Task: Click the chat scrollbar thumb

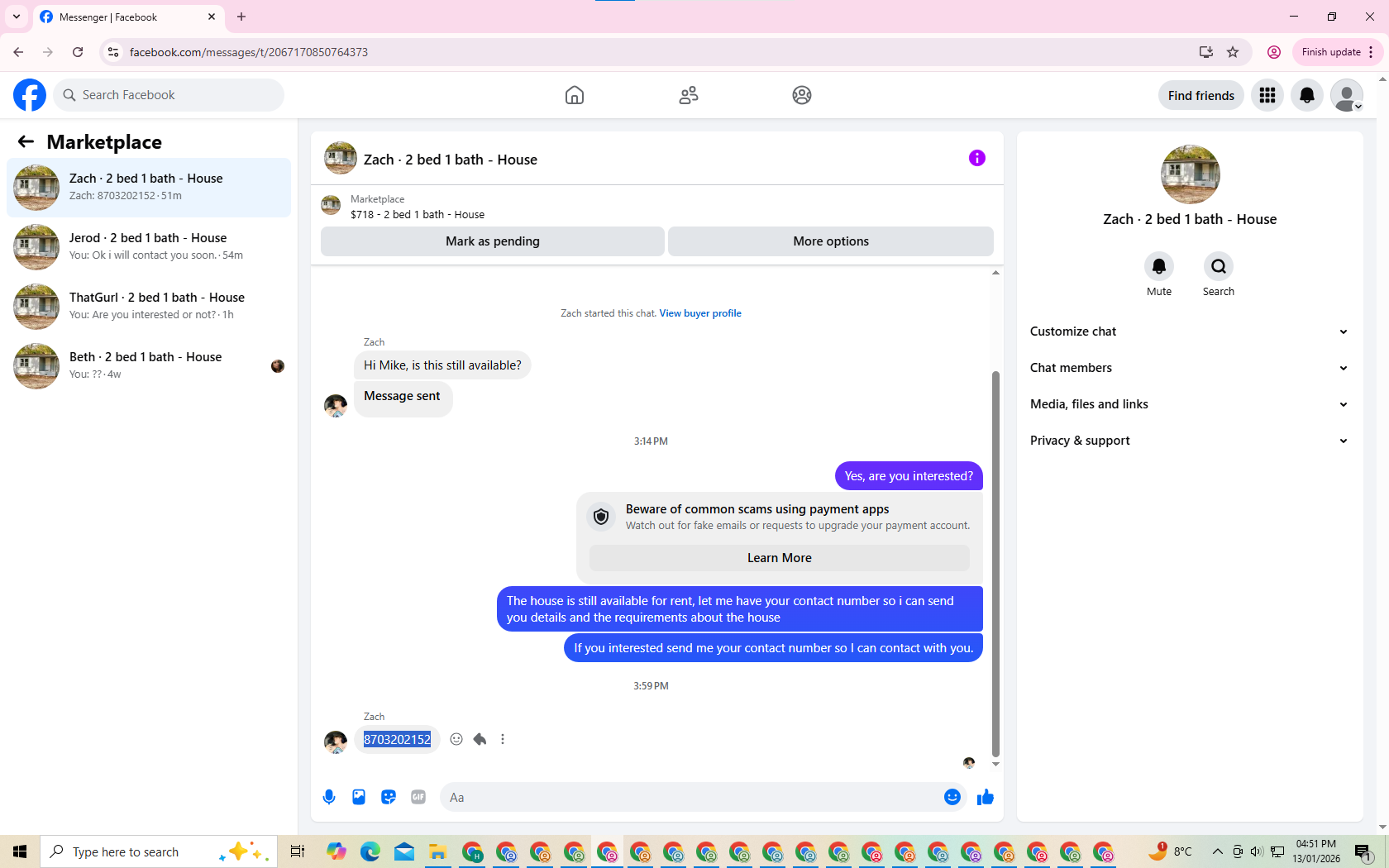Action: pos(995,564)
